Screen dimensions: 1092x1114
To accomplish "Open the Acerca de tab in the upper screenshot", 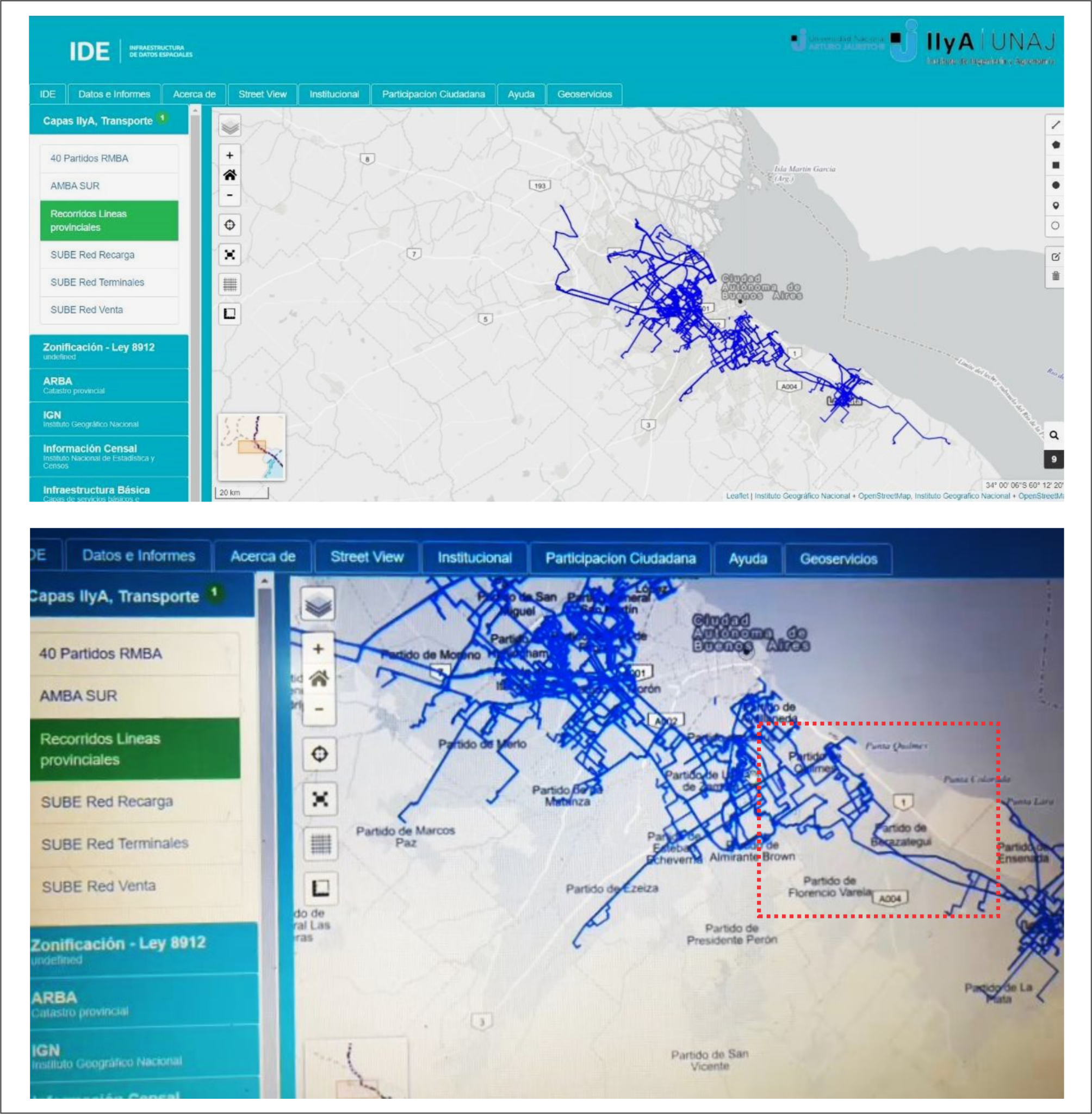I will pyautogui.click(x=195, y=94).
